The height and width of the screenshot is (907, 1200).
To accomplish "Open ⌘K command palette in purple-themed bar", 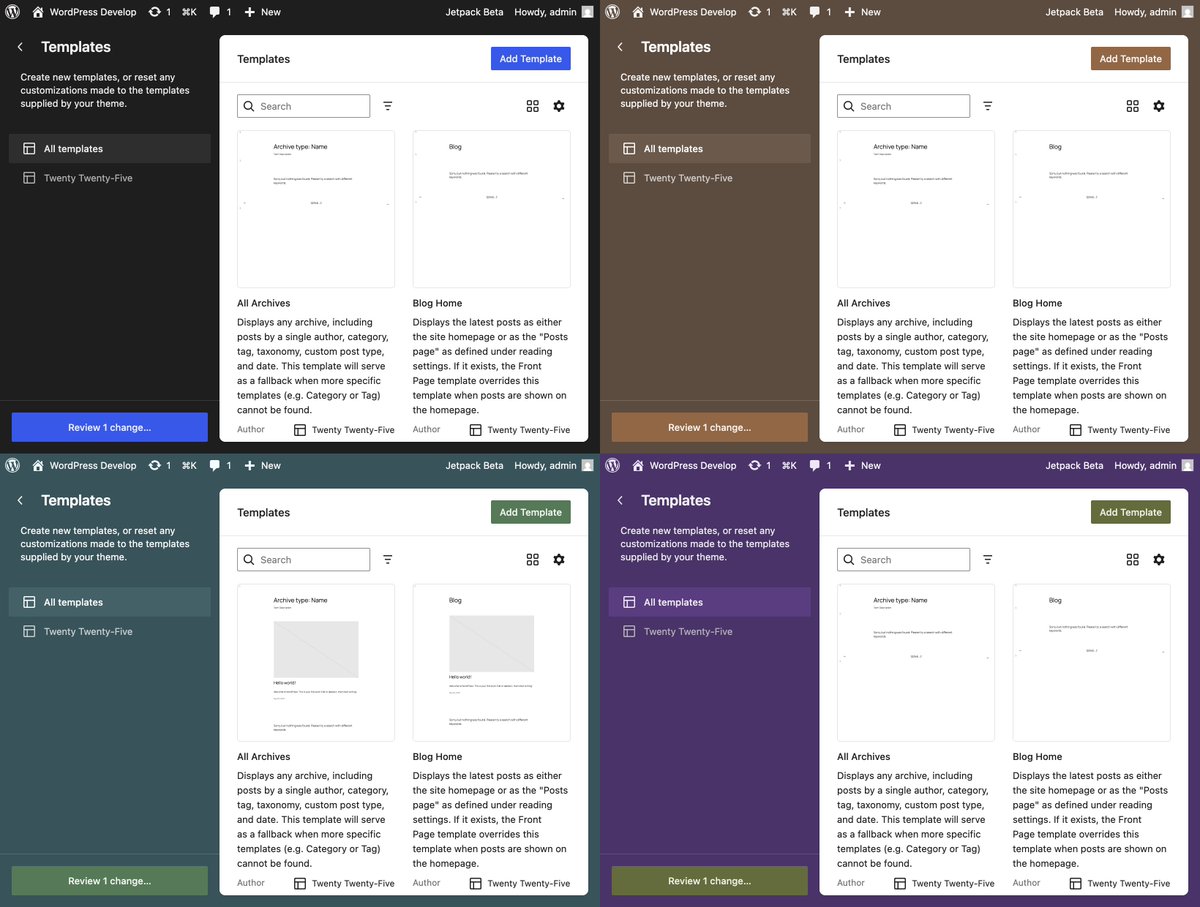I will pos(789,465).
